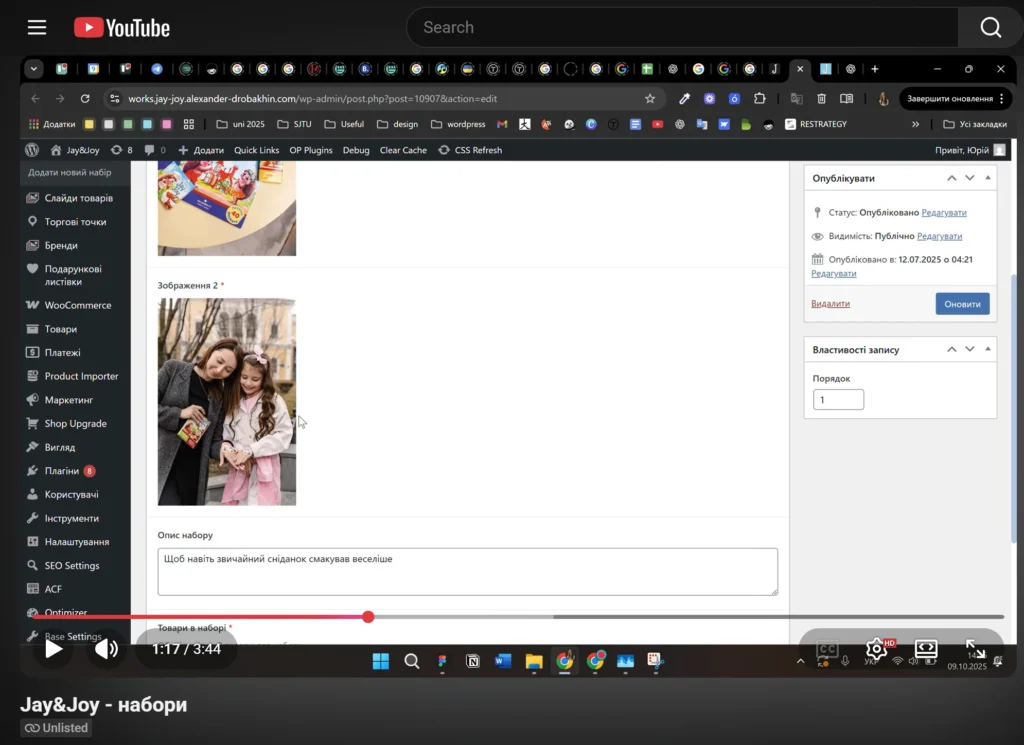The image size is (1024, 745).
Task: Select Clear Cache in the admin bar
Action: [403, 150]
